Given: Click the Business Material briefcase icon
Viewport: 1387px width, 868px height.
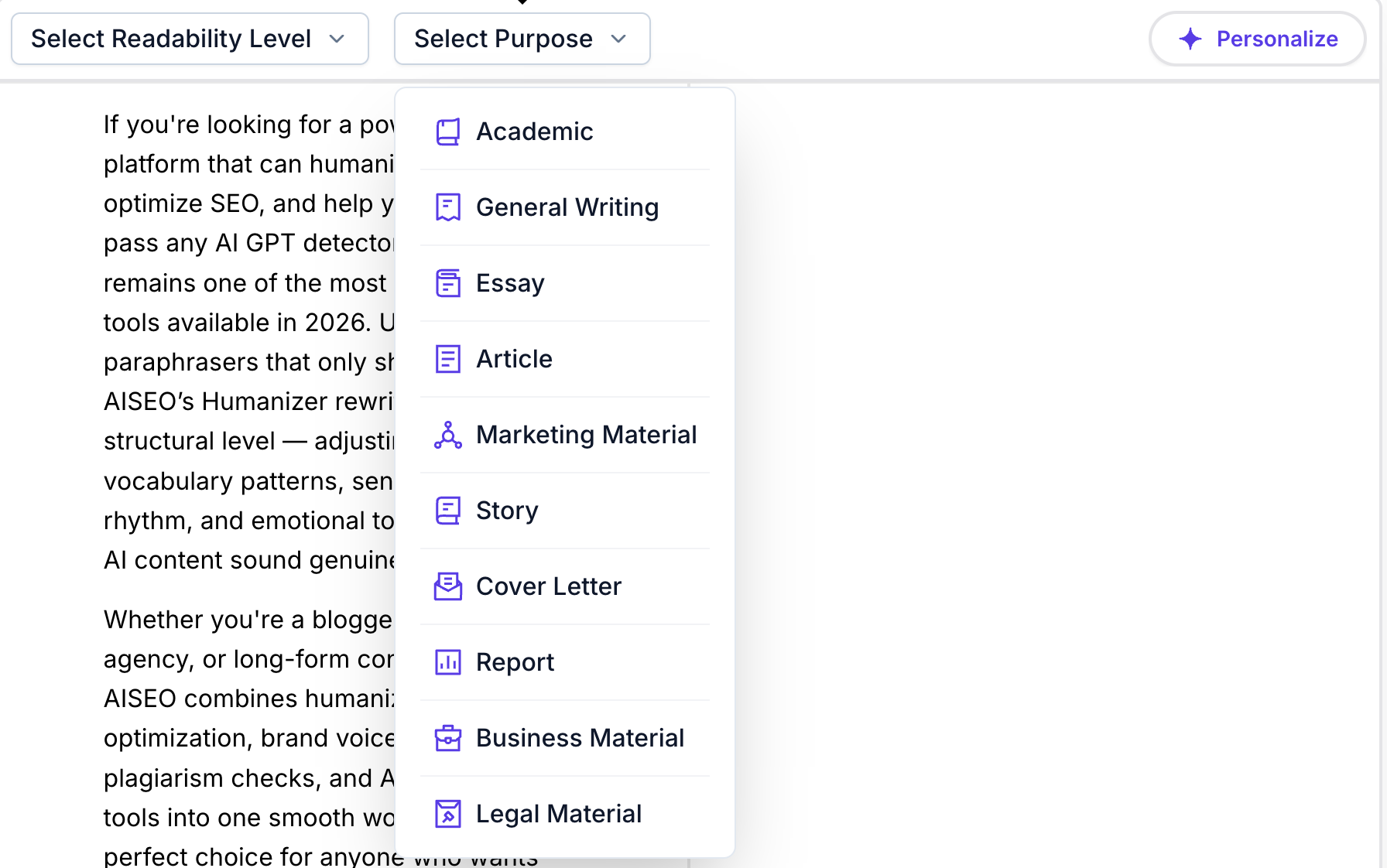Looking at the screenshot, I should (448, 738).
